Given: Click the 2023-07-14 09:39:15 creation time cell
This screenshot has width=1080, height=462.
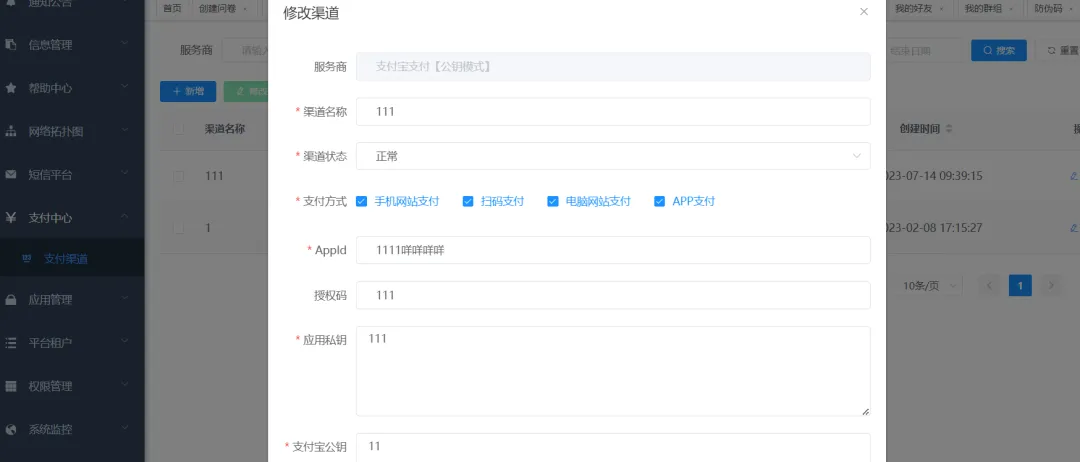Looking at the screenshot, I should (x=934, y=176).
